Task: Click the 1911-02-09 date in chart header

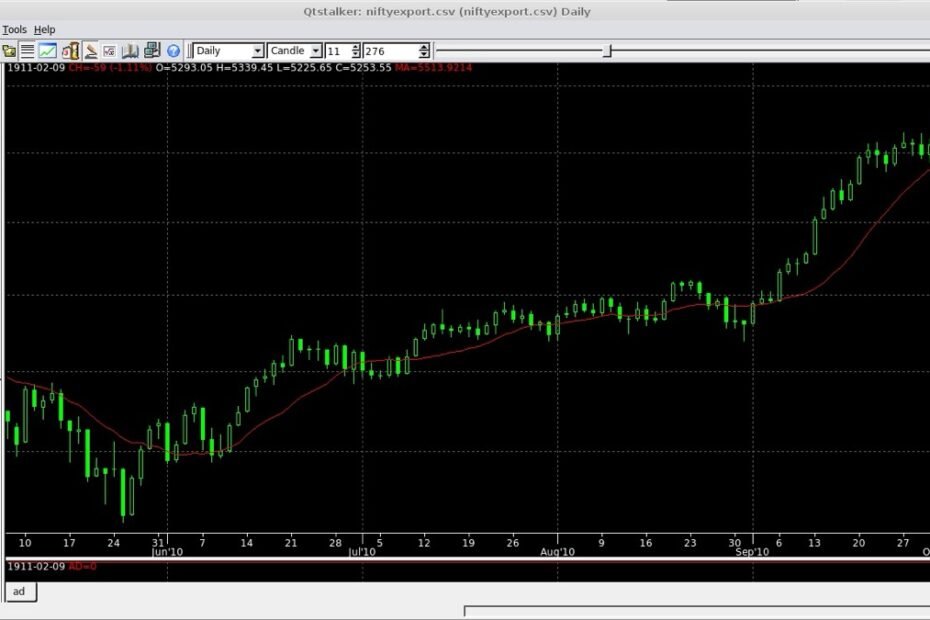Action: [36, 68]
